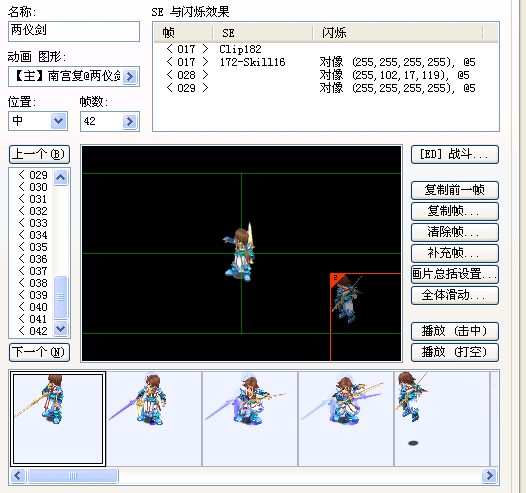Screen dimensions: 526x493
Task: Select frame 037 in the frame list
Action: tap(33, 271)
